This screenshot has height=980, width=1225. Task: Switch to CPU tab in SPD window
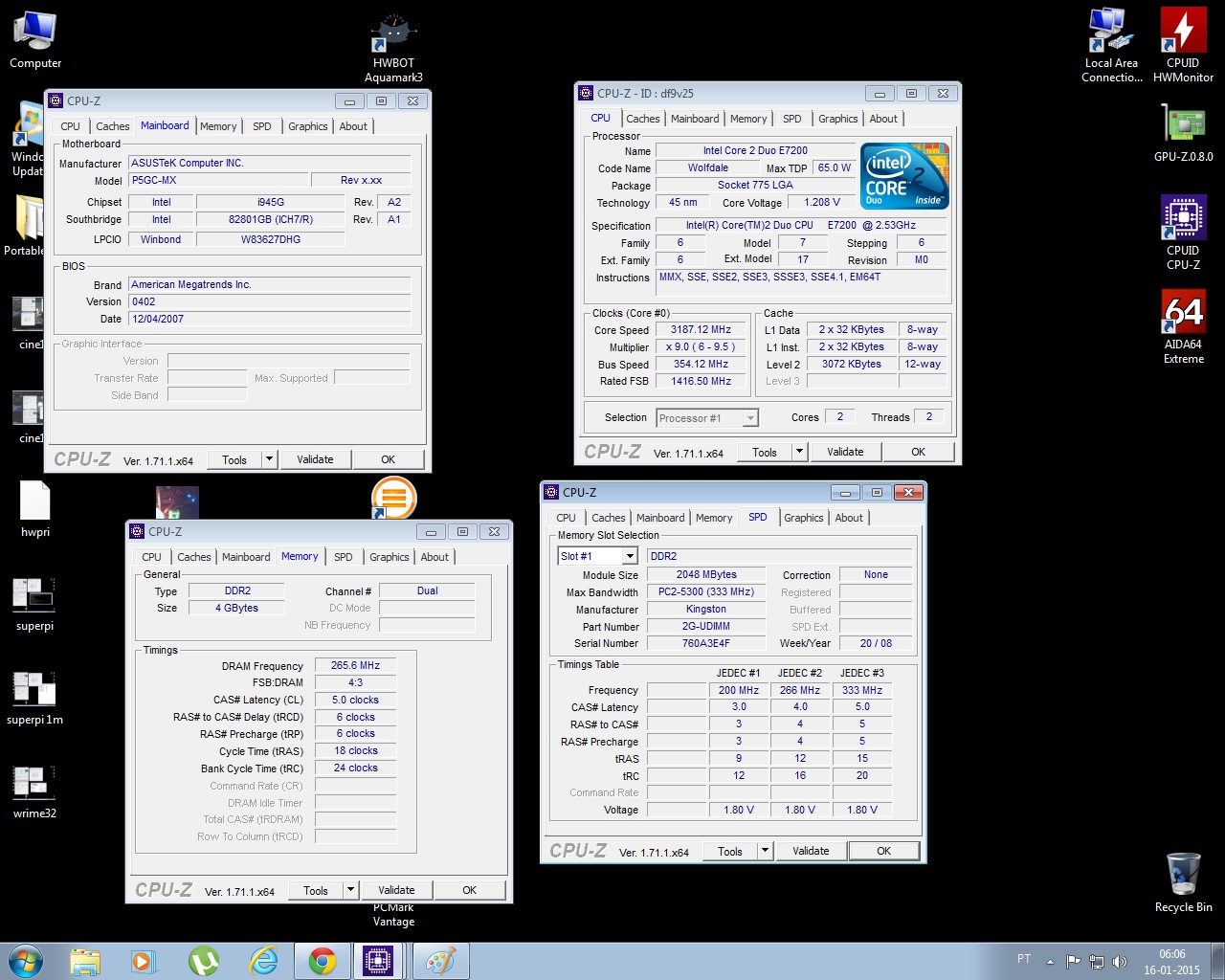[567, 518]
